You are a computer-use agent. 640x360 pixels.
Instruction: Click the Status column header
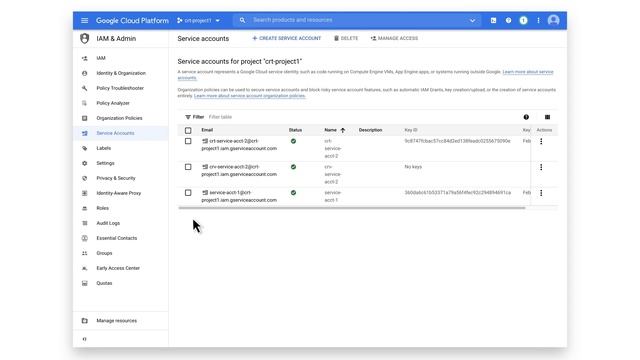pyautogui.click(x=295, y=130)
